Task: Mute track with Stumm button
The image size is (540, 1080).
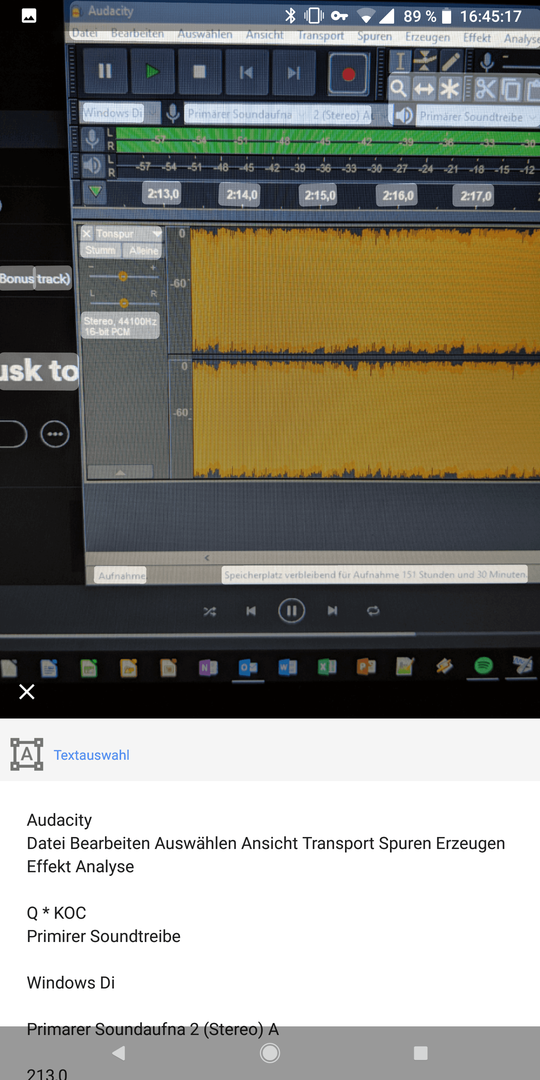Action: [x=101, y=250]
